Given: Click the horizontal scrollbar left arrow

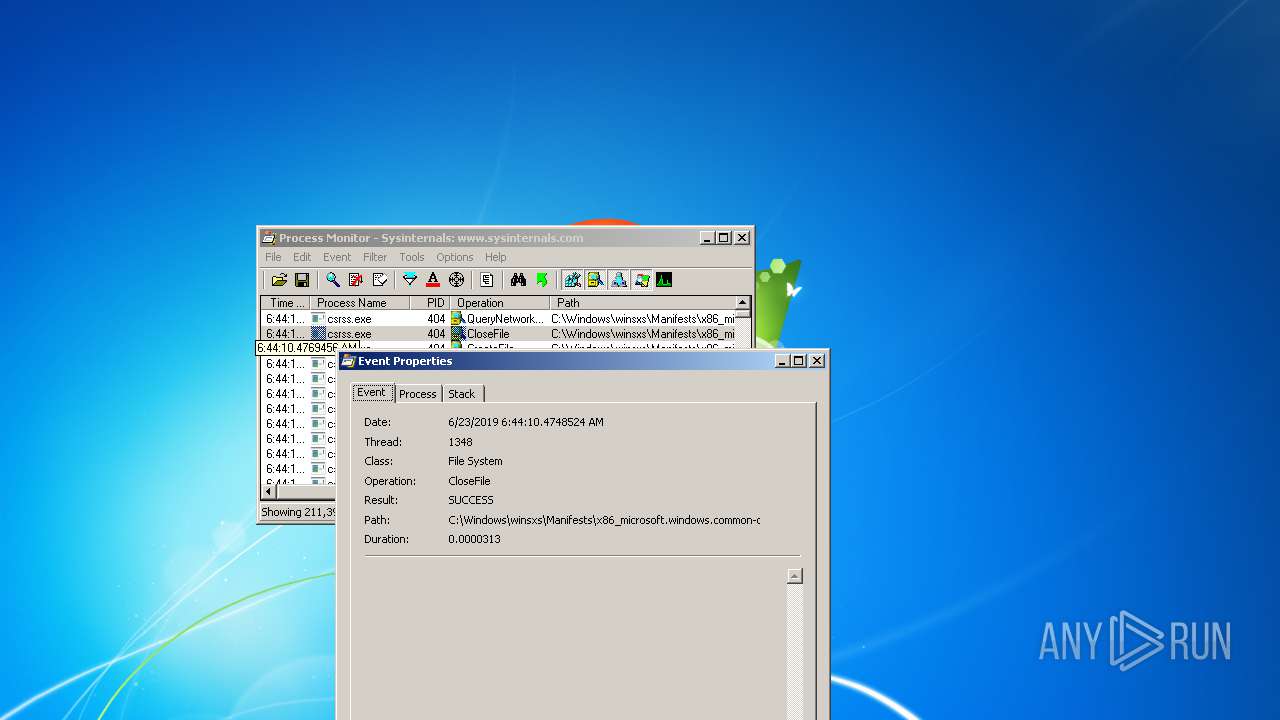Looking at the screenshot, I should pos(268,492).
